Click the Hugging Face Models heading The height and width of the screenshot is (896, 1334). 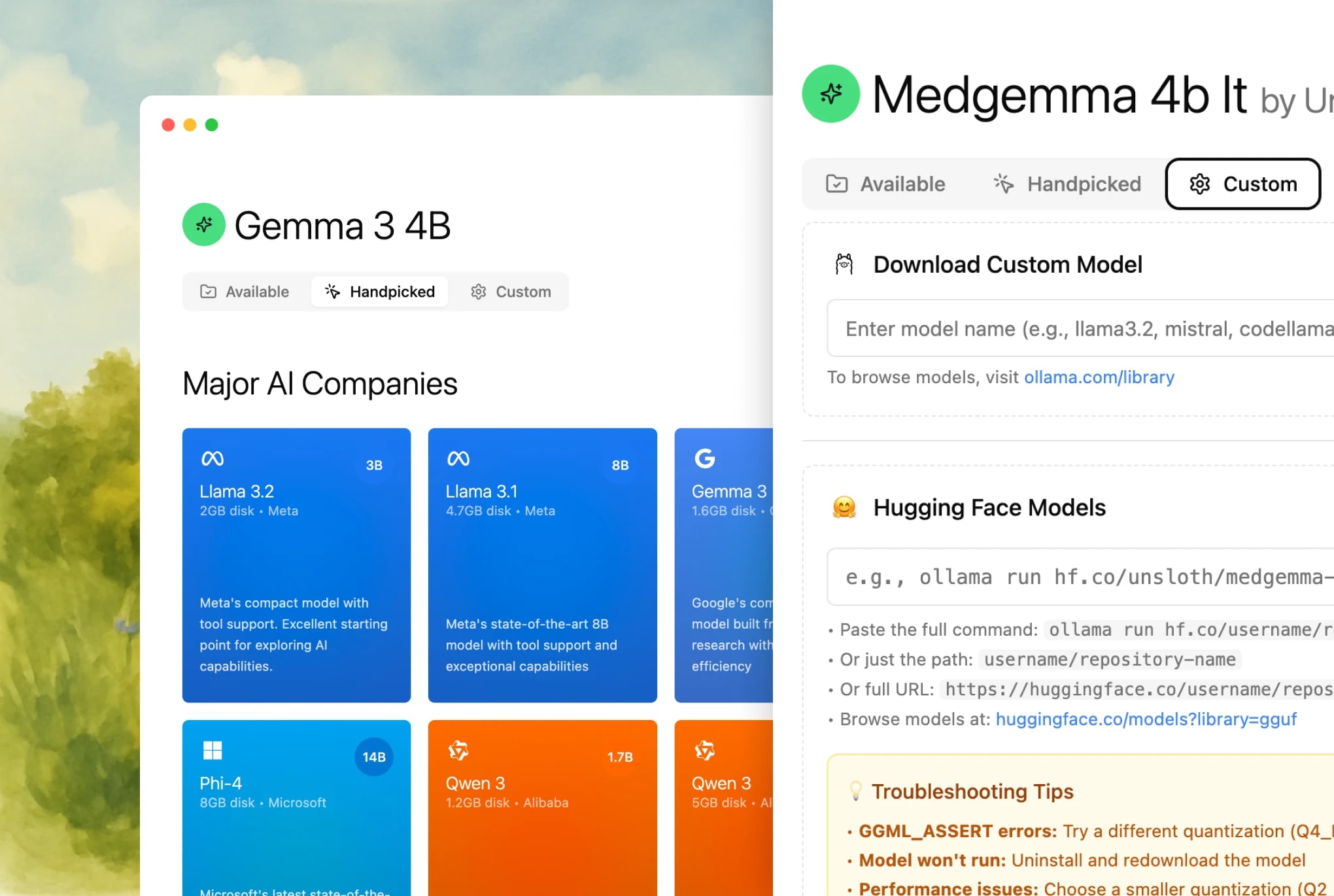[x=989, y=508]
